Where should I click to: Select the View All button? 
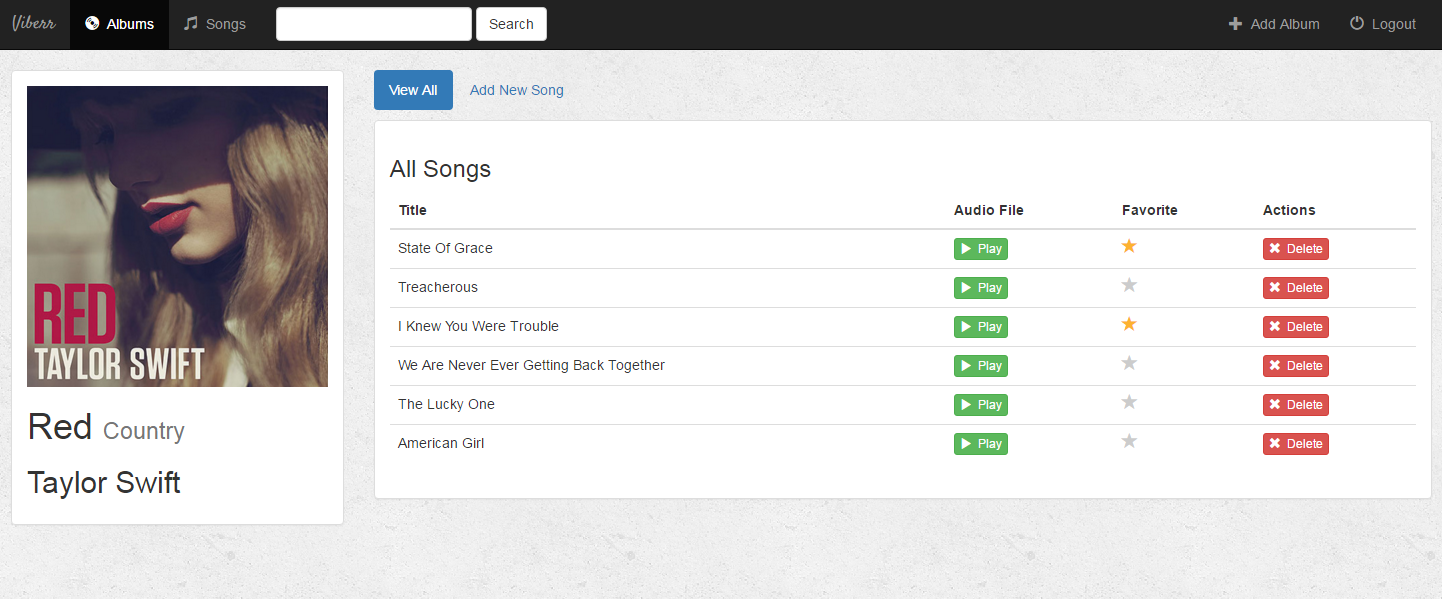click(413, 90)
